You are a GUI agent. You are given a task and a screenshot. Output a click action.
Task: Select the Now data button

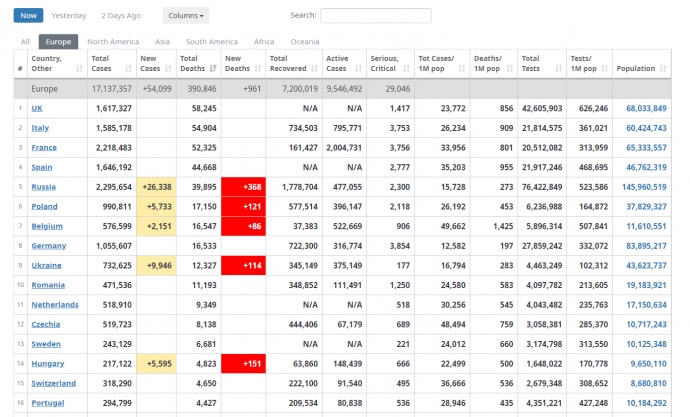point(29,16)
